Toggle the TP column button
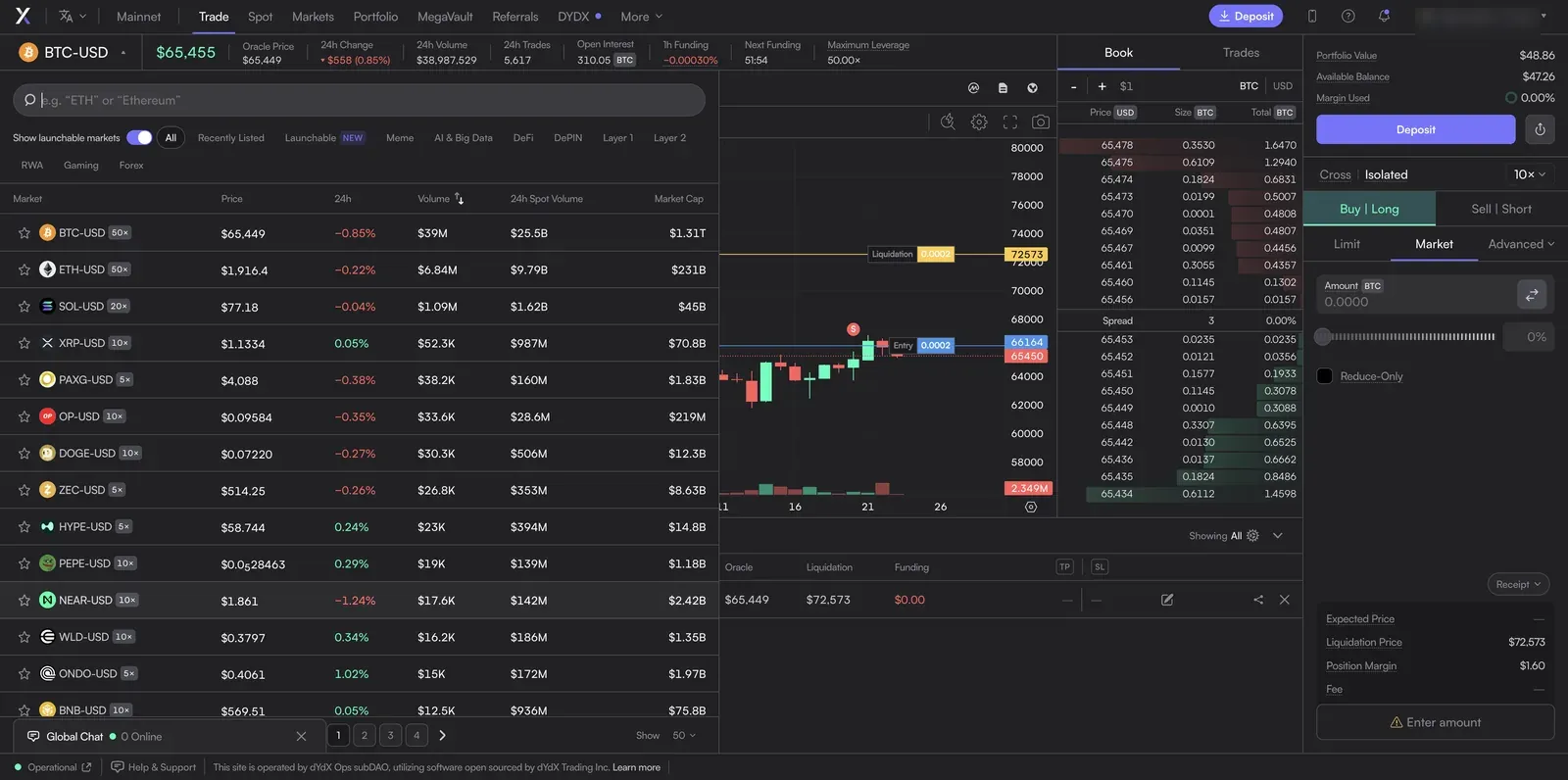This screenshot has width=1568, height=780. pyautogui.click(x=1064, y=567)
